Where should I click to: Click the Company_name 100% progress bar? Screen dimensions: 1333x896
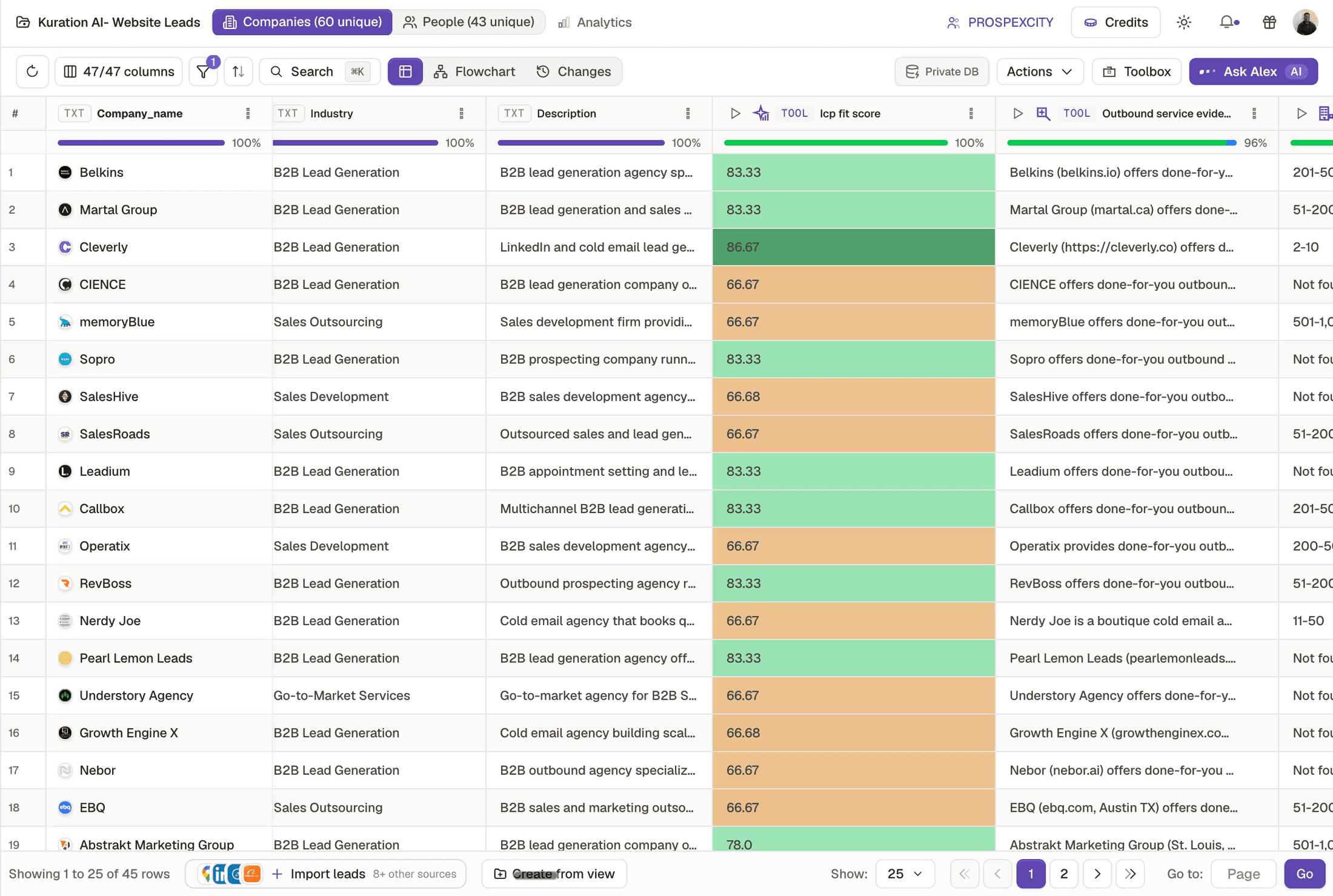click(x=141, y=143)
